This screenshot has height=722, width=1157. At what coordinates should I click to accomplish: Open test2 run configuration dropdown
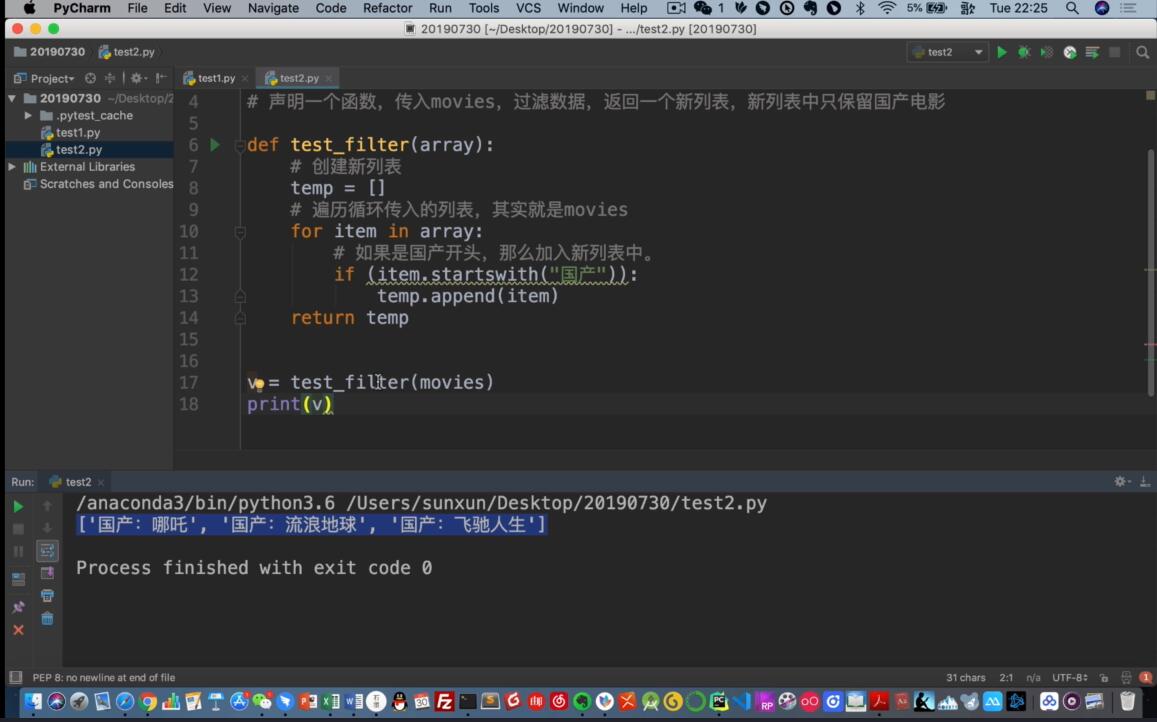click(947, 52)
